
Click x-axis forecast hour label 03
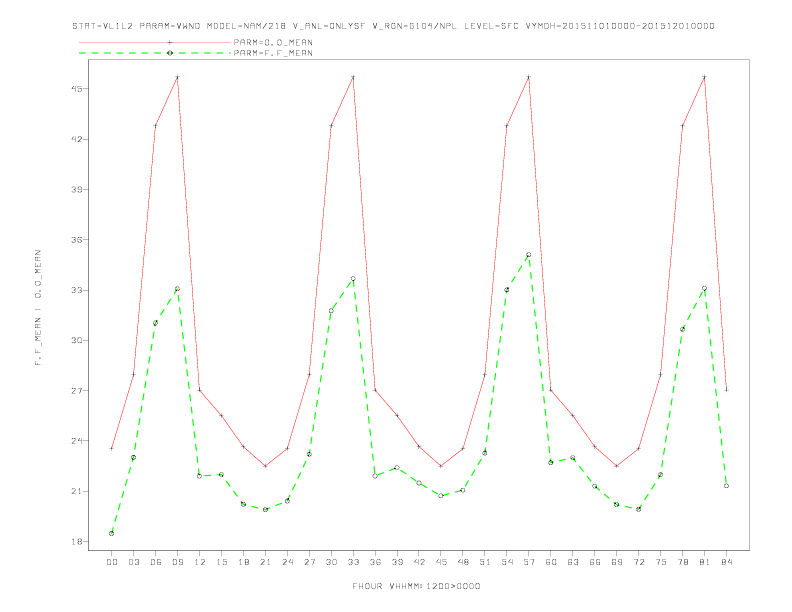(133, 562)
